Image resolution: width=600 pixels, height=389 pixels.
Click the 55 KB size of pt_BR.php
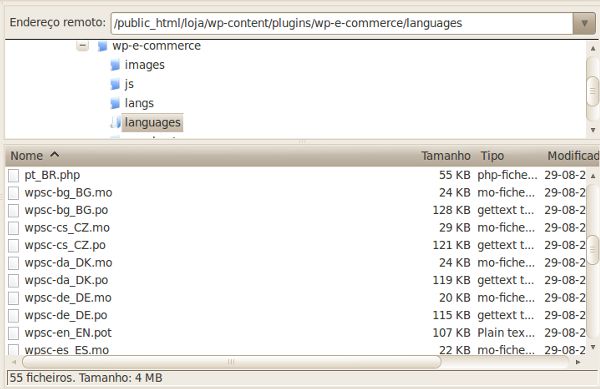click(455, 175)
